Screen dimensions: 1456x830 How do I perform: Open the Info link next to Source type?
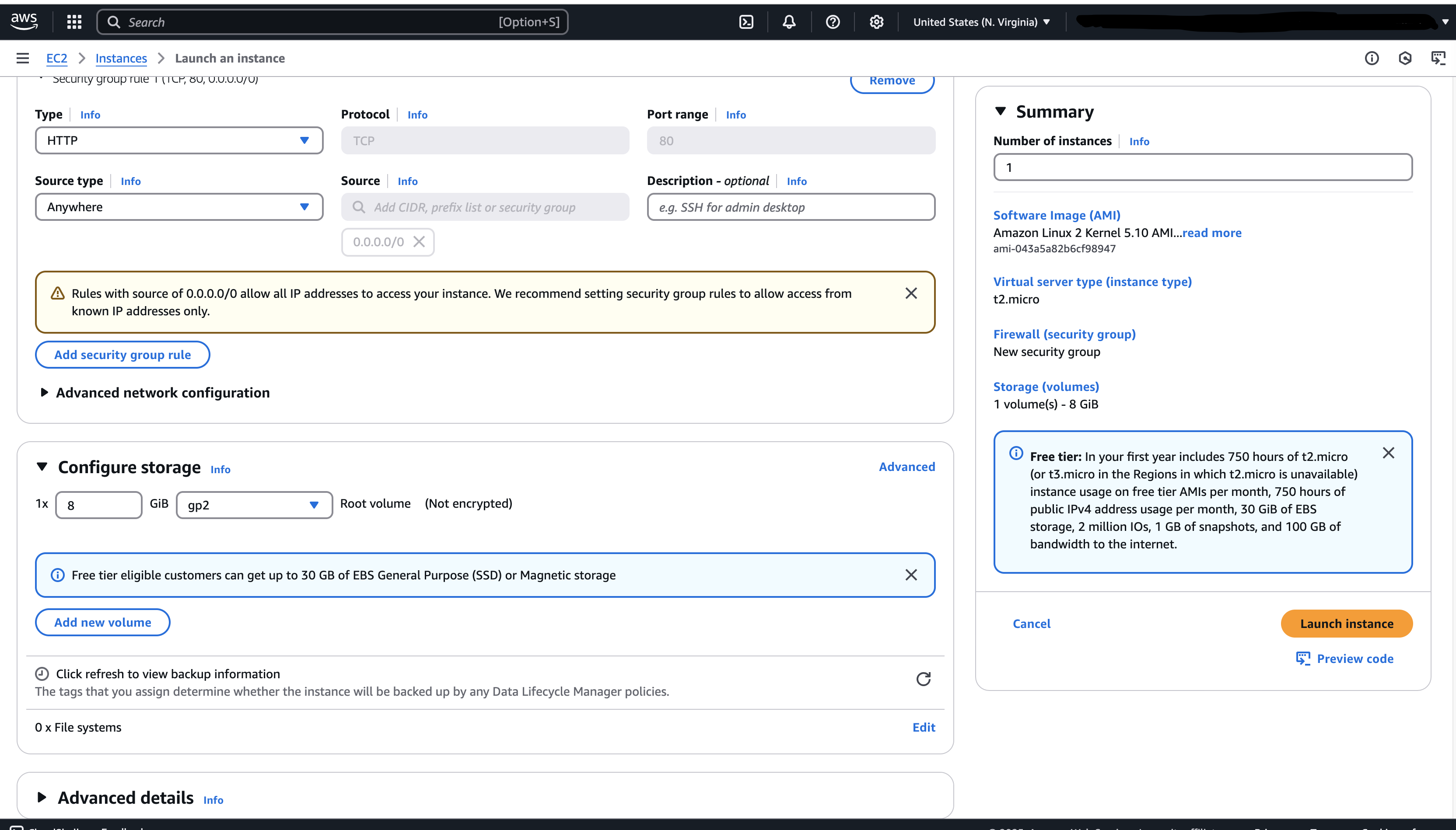pyautogui.click(x=131, y=181)
